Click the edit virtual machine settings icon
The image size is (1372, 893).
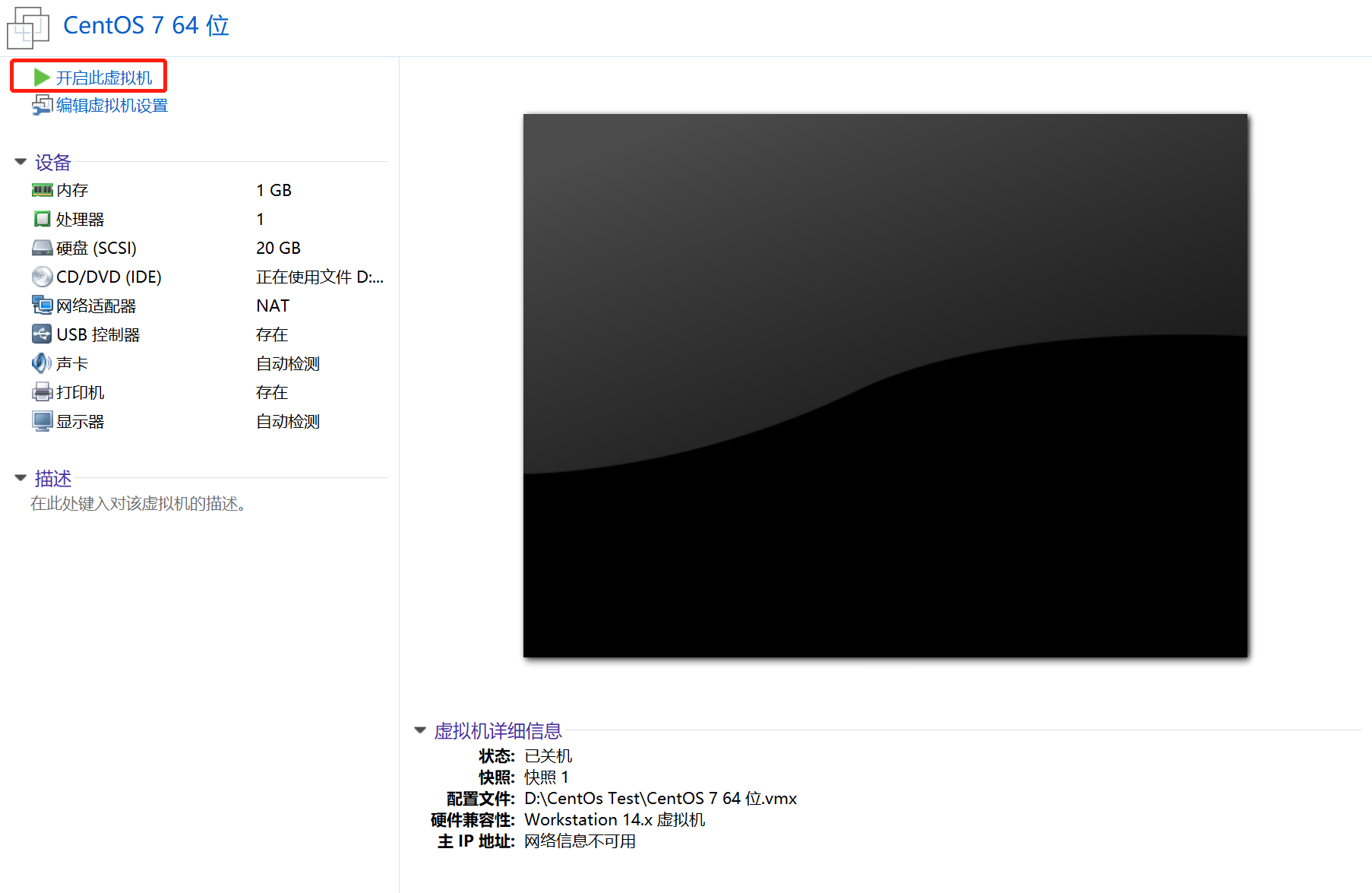42,105
